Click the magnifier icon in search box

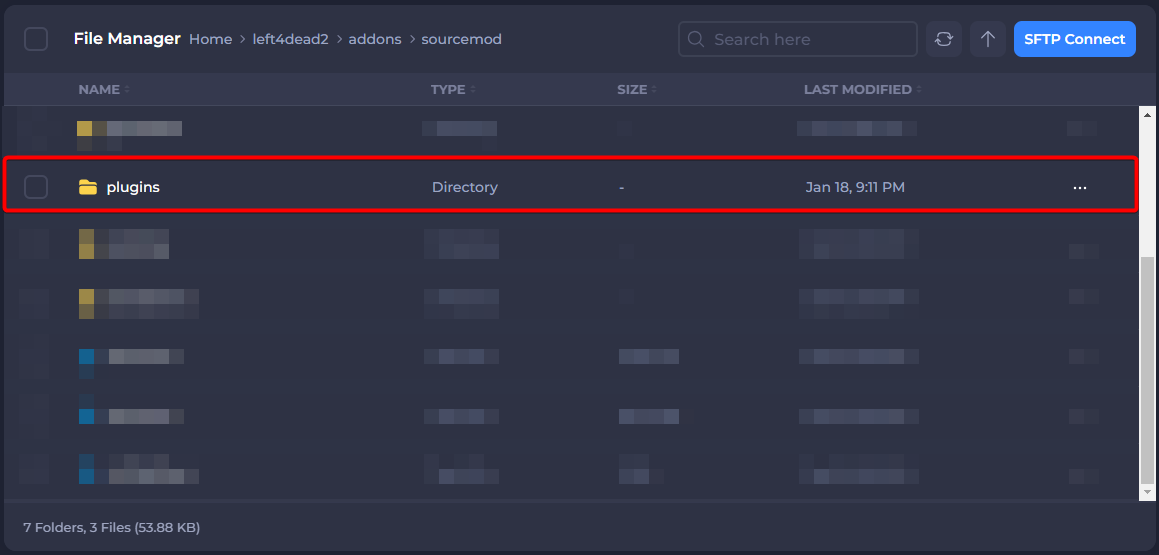[696, 39]
